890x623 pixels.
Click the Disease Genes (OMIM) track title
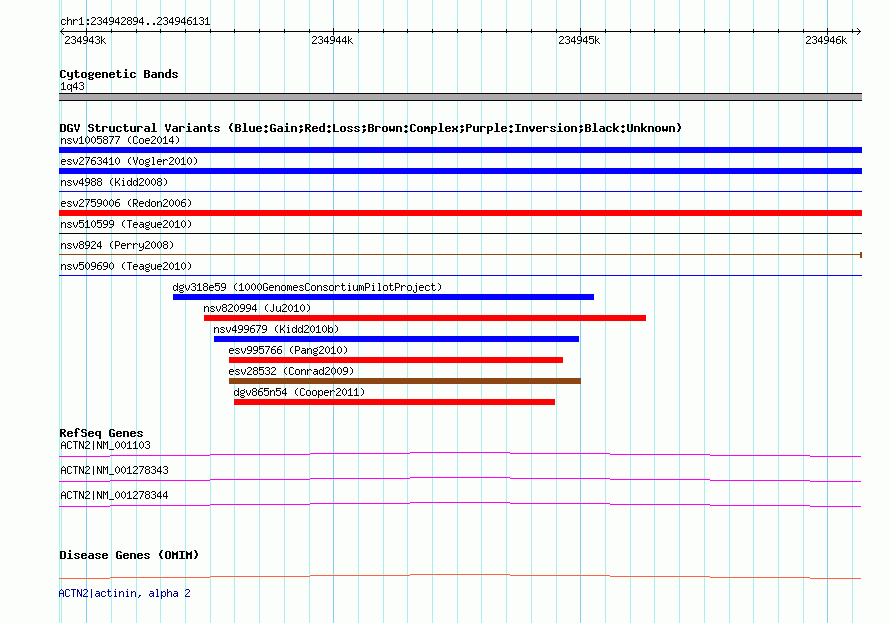(129, 555)
